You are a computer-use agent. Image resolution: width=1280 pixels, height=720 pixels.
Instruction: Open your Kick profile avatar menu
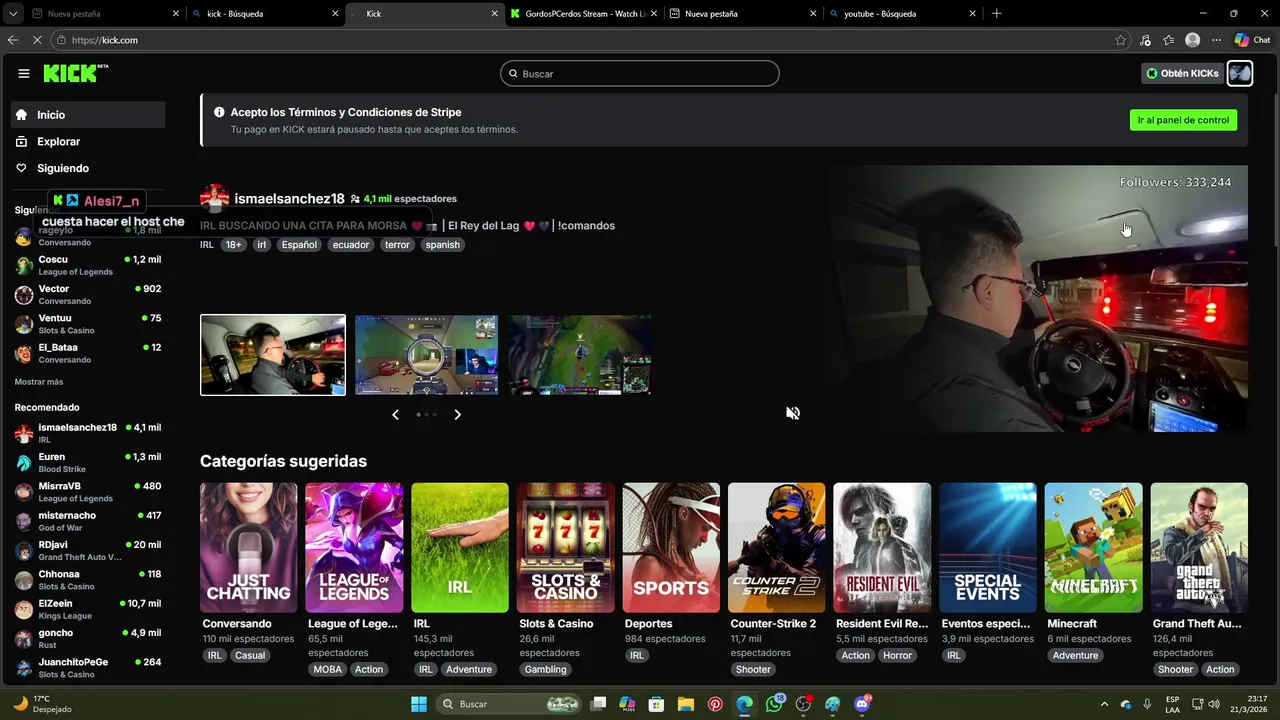1240,73
